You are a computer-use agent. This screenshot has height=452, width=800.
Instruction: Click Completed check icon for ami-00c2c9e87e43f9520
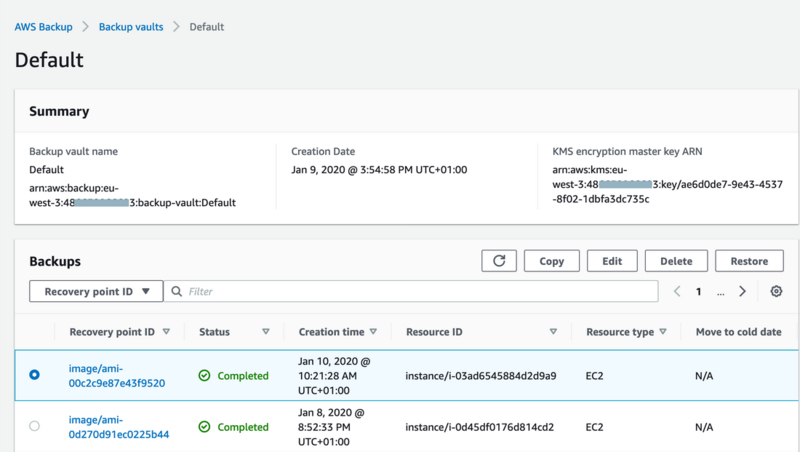coord(204,376)
